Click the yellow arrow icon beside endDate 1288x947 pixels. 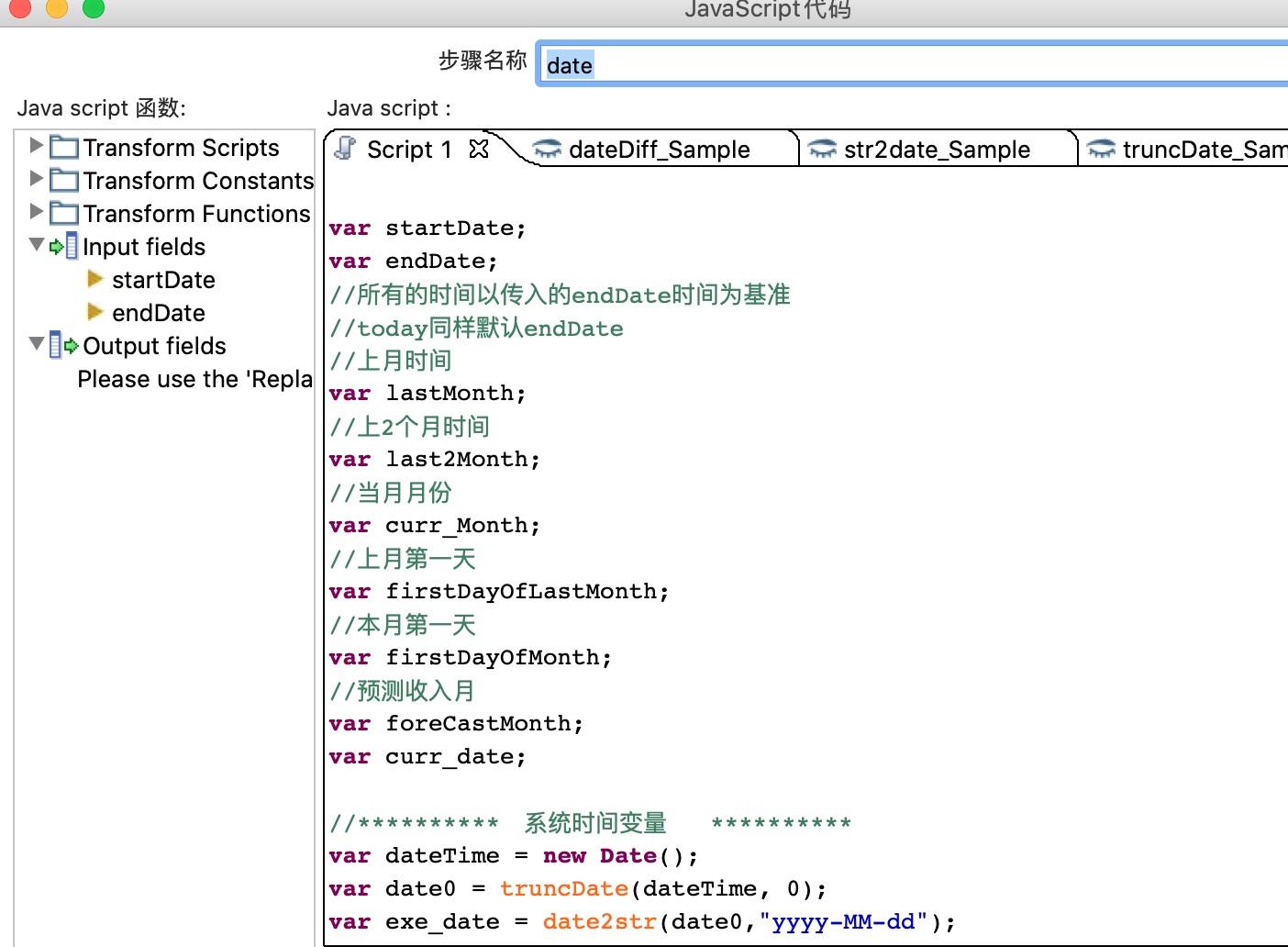pos(94,312)
